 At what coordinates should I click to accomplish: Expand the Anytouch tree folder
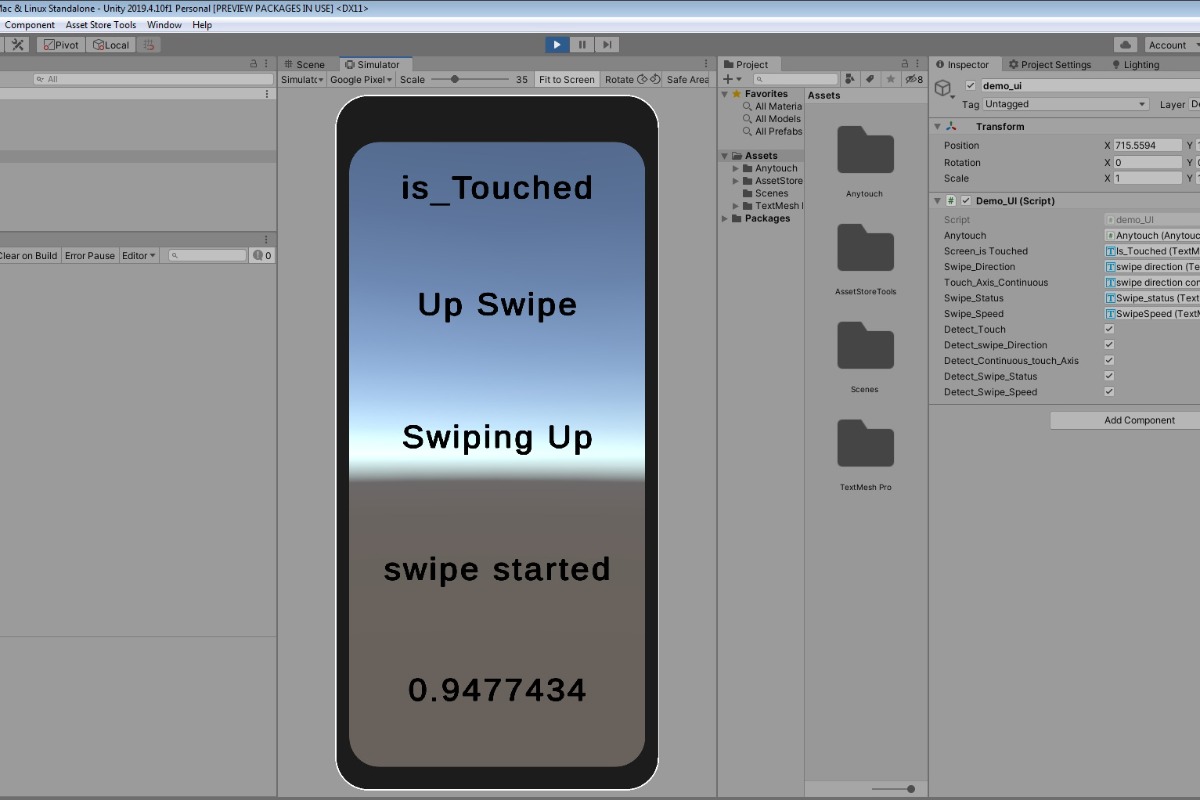(736, 168)
